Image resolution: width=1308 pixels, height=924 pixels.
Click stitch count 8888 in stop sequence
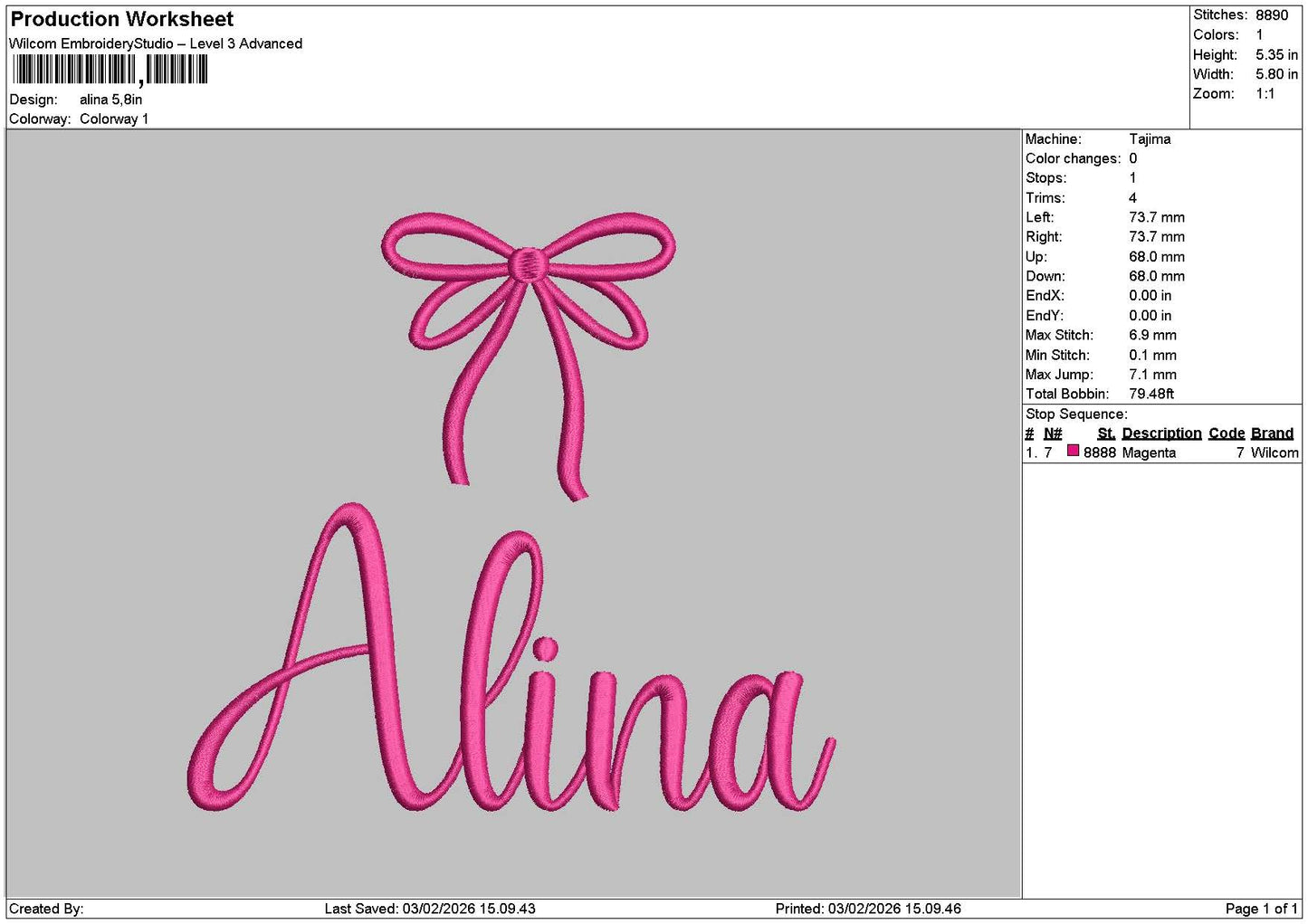[1100, 452]
